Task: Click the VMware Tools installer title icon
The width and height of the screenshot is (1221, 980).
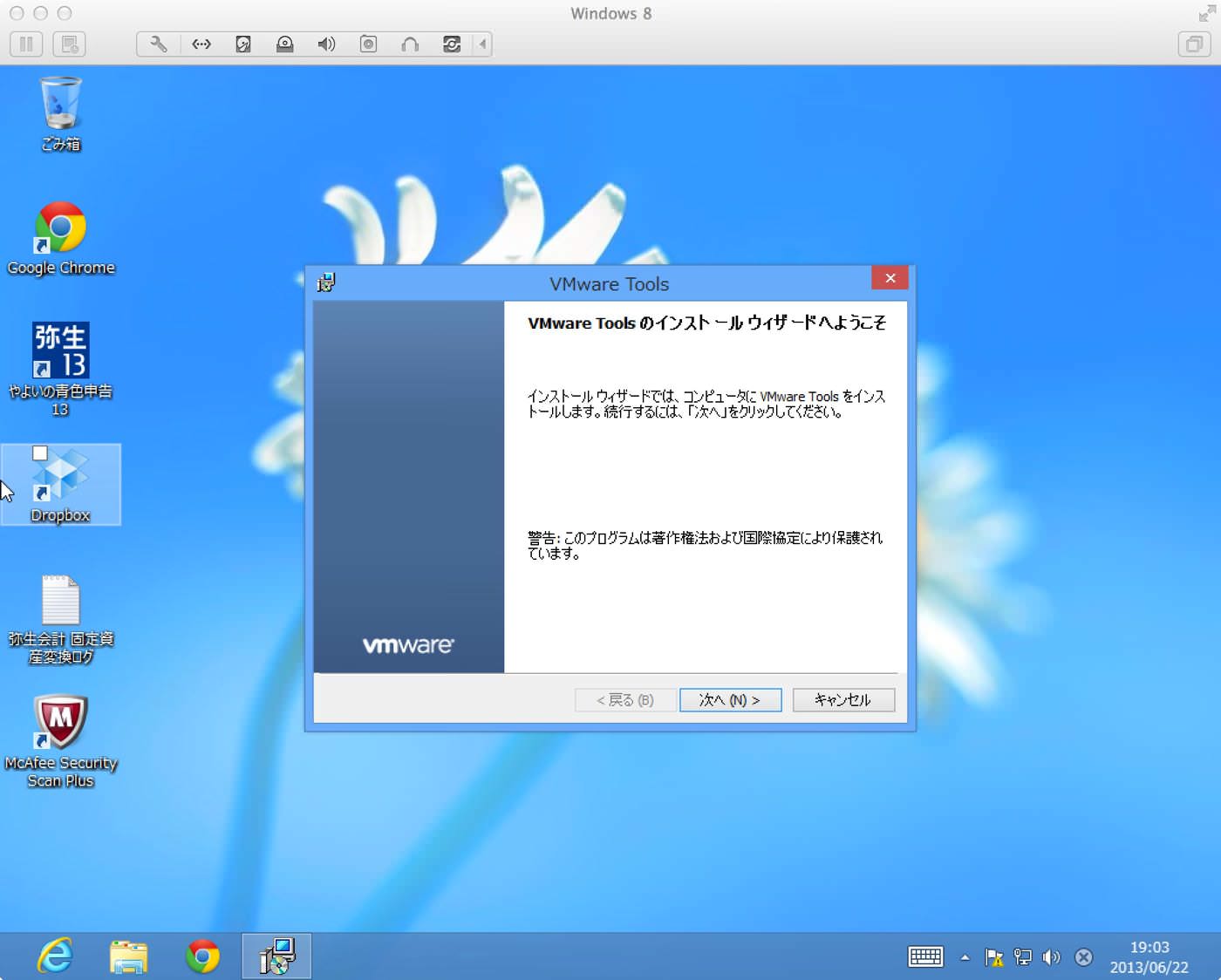Action: point(326,282)
